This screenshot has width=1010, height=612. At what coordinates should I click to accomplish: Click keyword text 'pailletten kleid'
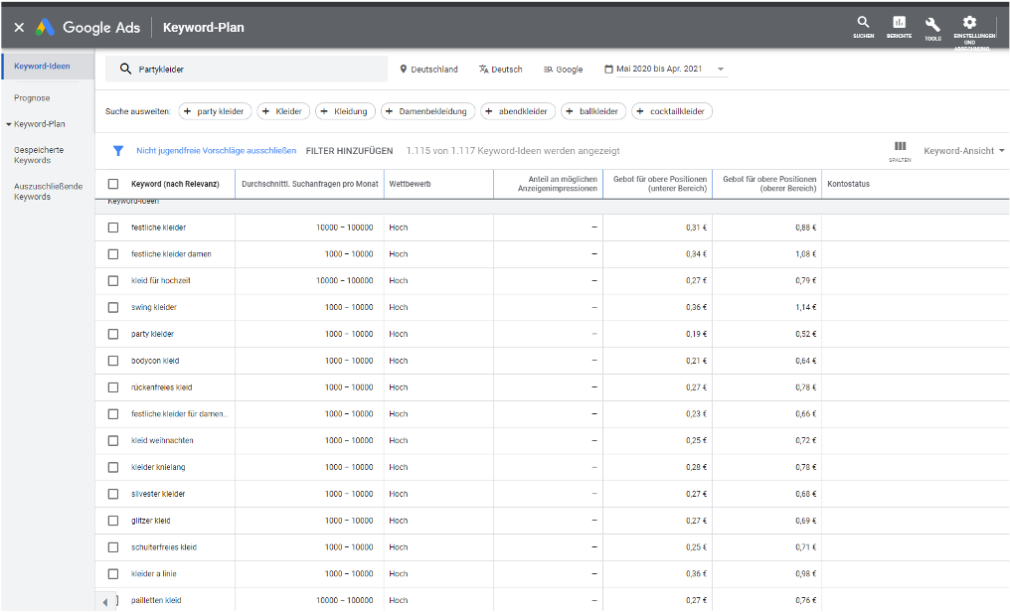(157, 600)
